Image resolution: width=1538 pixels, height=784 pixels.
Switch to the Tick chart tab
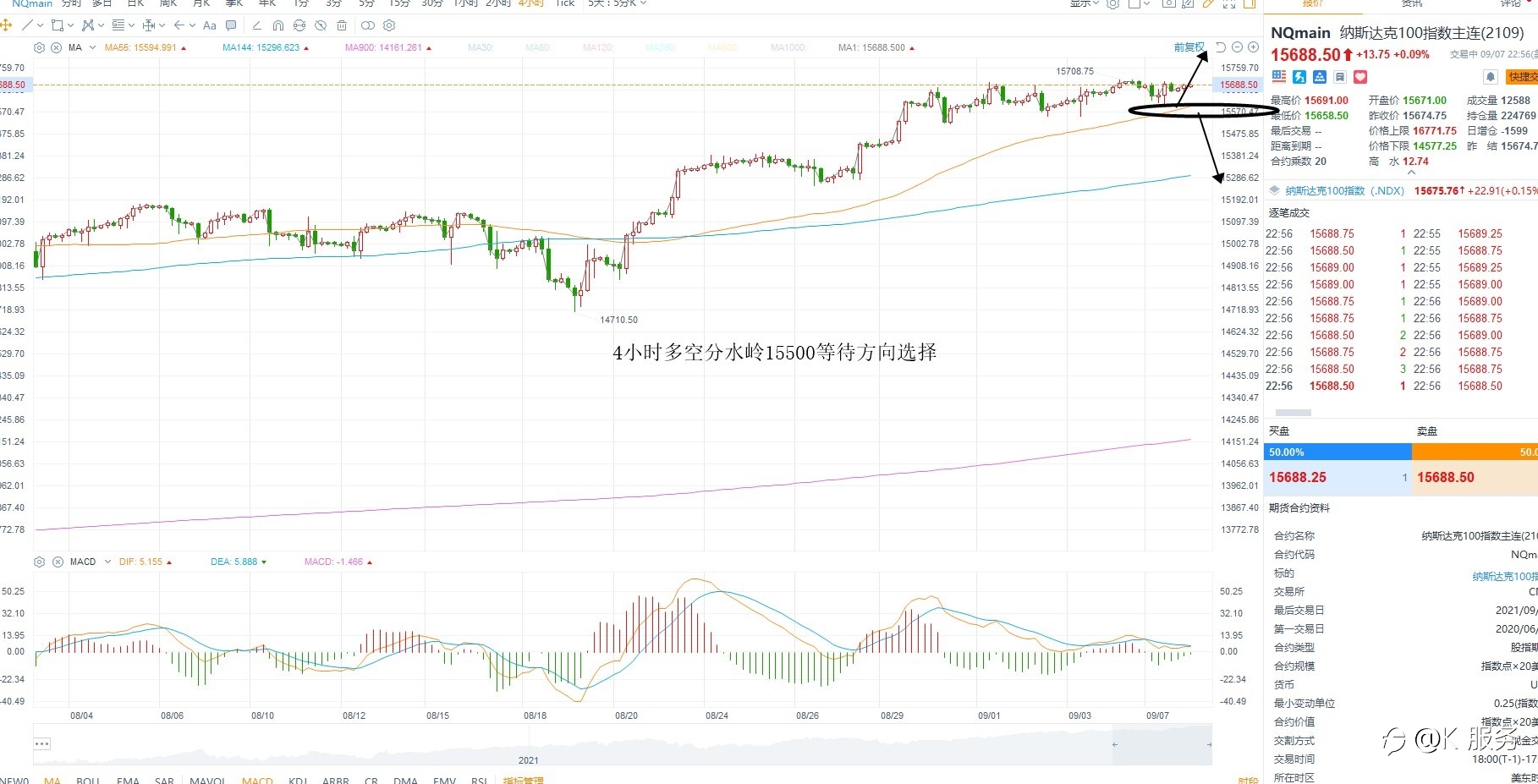[565, 3]
